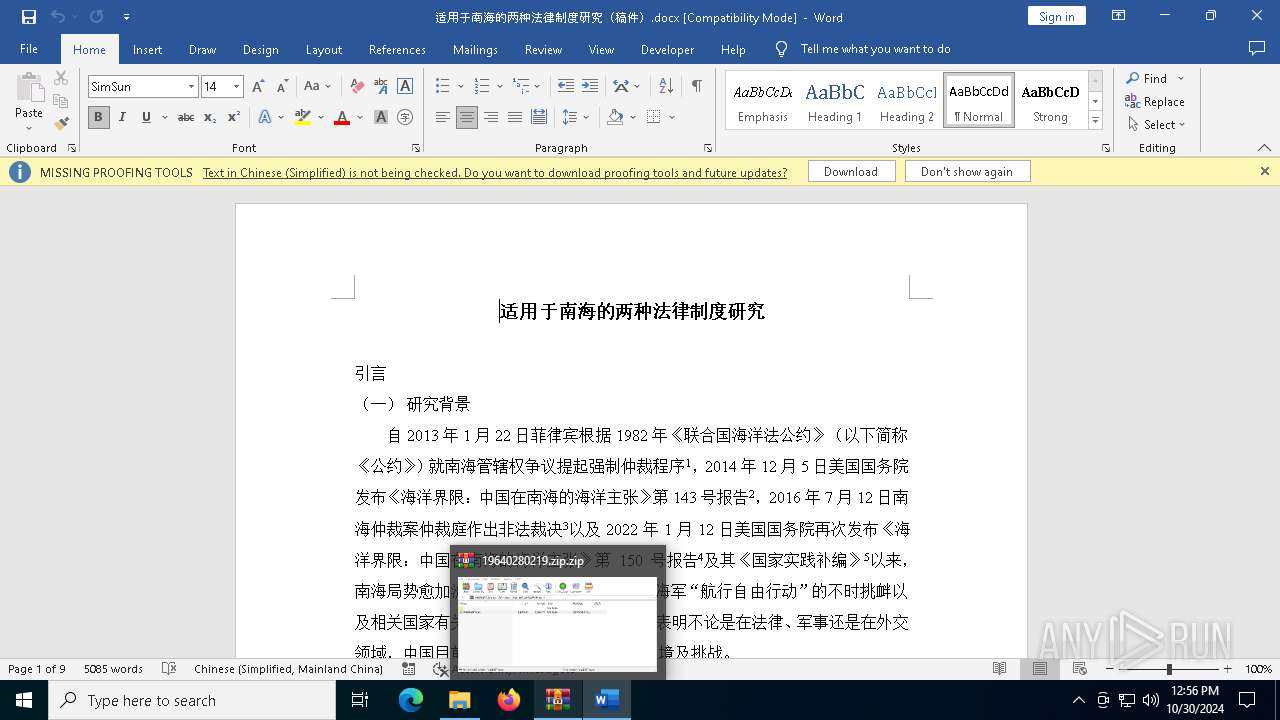Click 19640280219.zip.zip preview thumbnail
The height and width of the screenshot is (720, 1280).
557,623
